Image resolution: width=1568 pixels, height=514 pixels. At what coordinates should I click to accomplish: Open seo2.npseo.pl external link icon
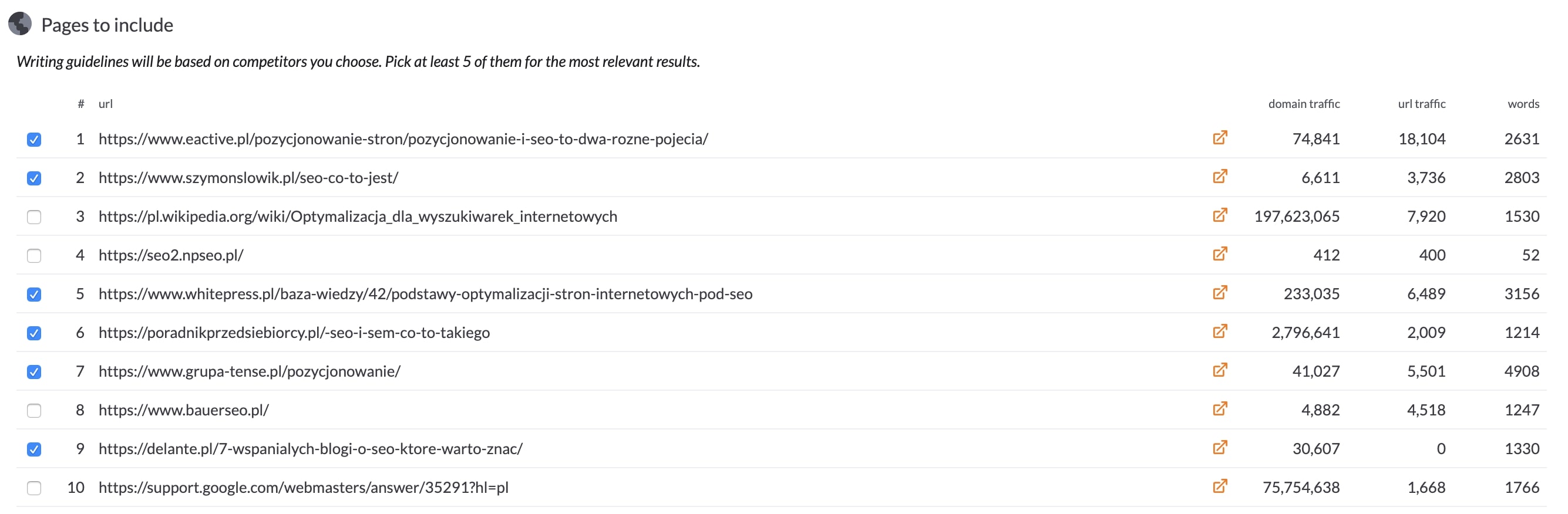point(1220,253)
